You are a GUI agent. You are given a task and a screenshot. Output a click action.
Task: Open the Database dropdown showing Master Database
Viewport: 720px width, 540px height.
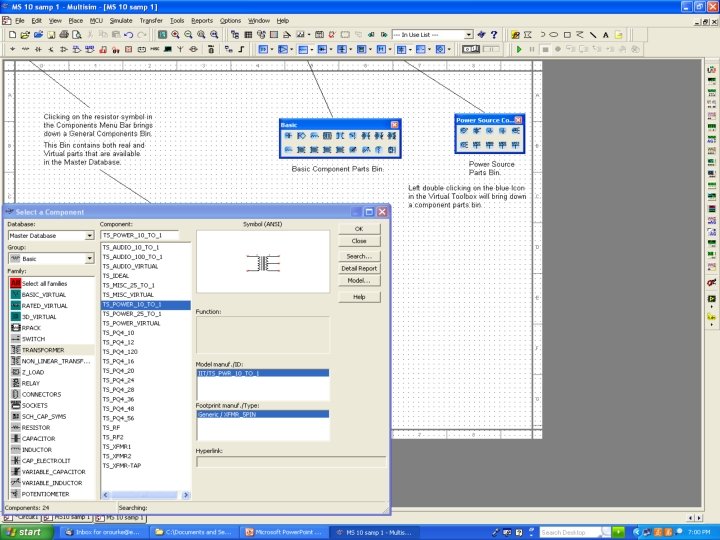[x=90, y=236]
